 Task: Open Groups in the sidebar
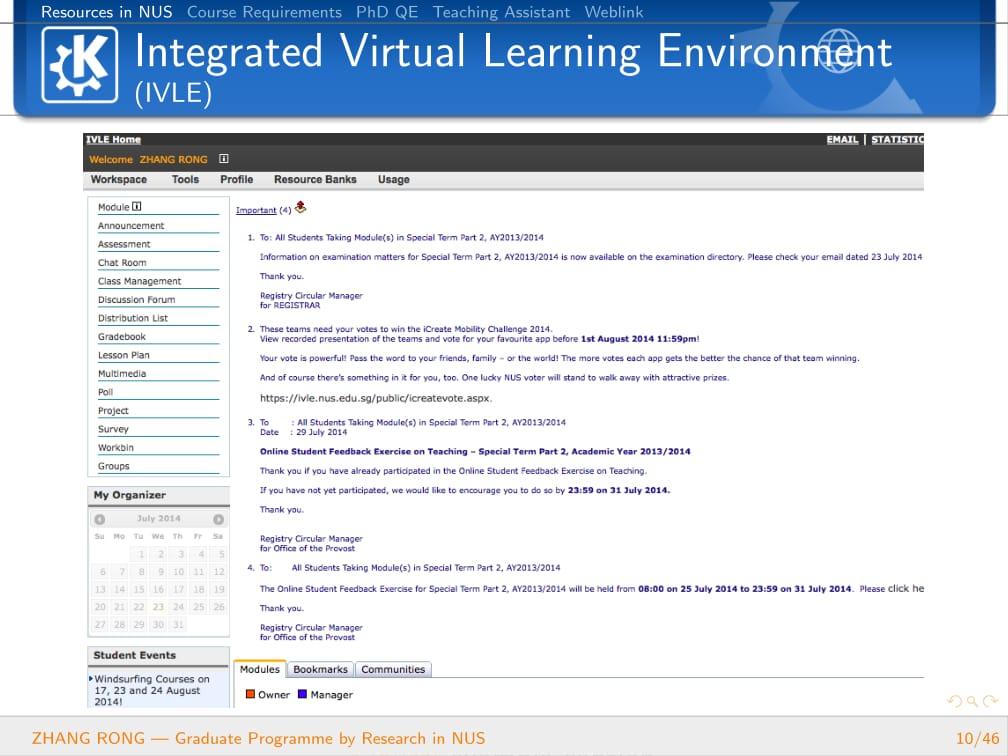point(114,466)
